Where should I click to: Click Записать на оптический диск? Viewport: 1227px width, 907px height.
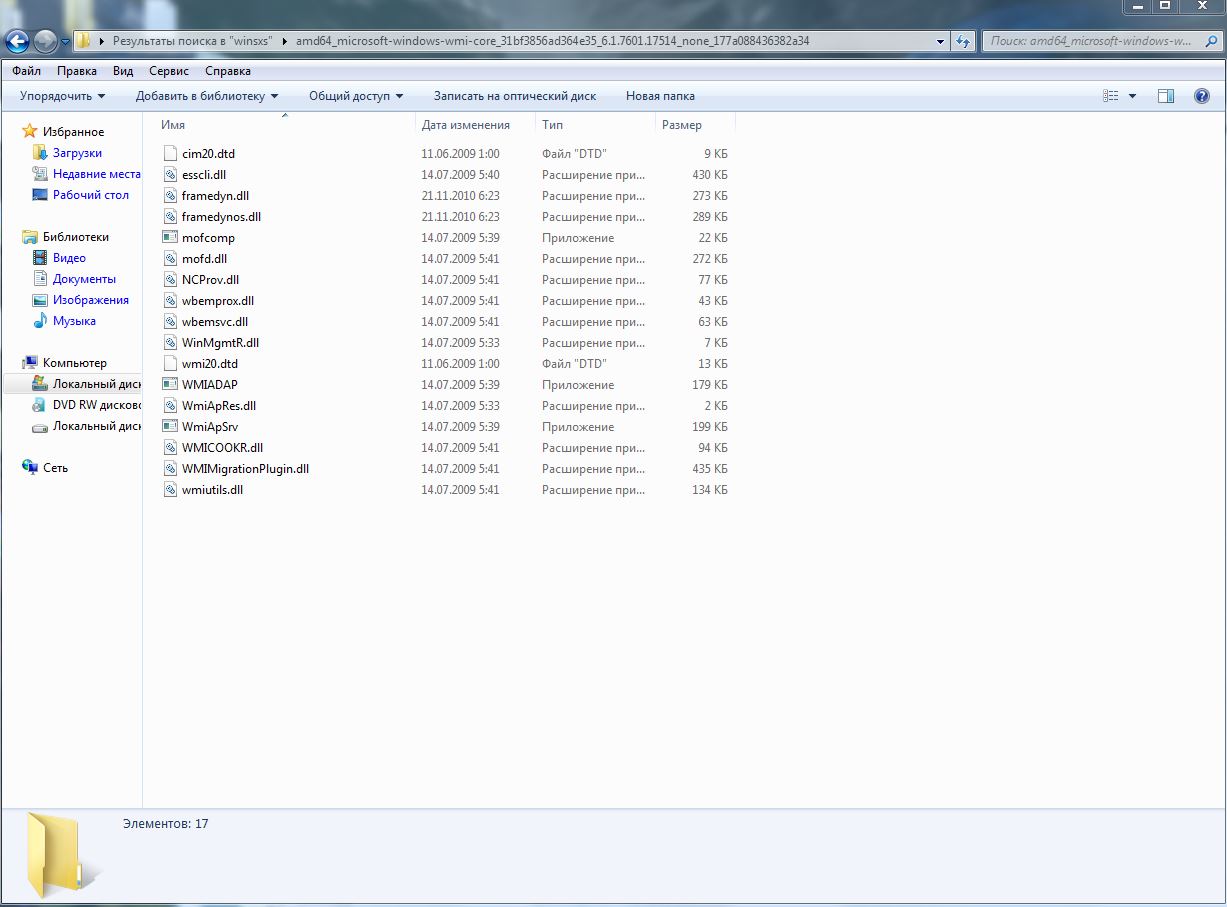click(515, 96)
